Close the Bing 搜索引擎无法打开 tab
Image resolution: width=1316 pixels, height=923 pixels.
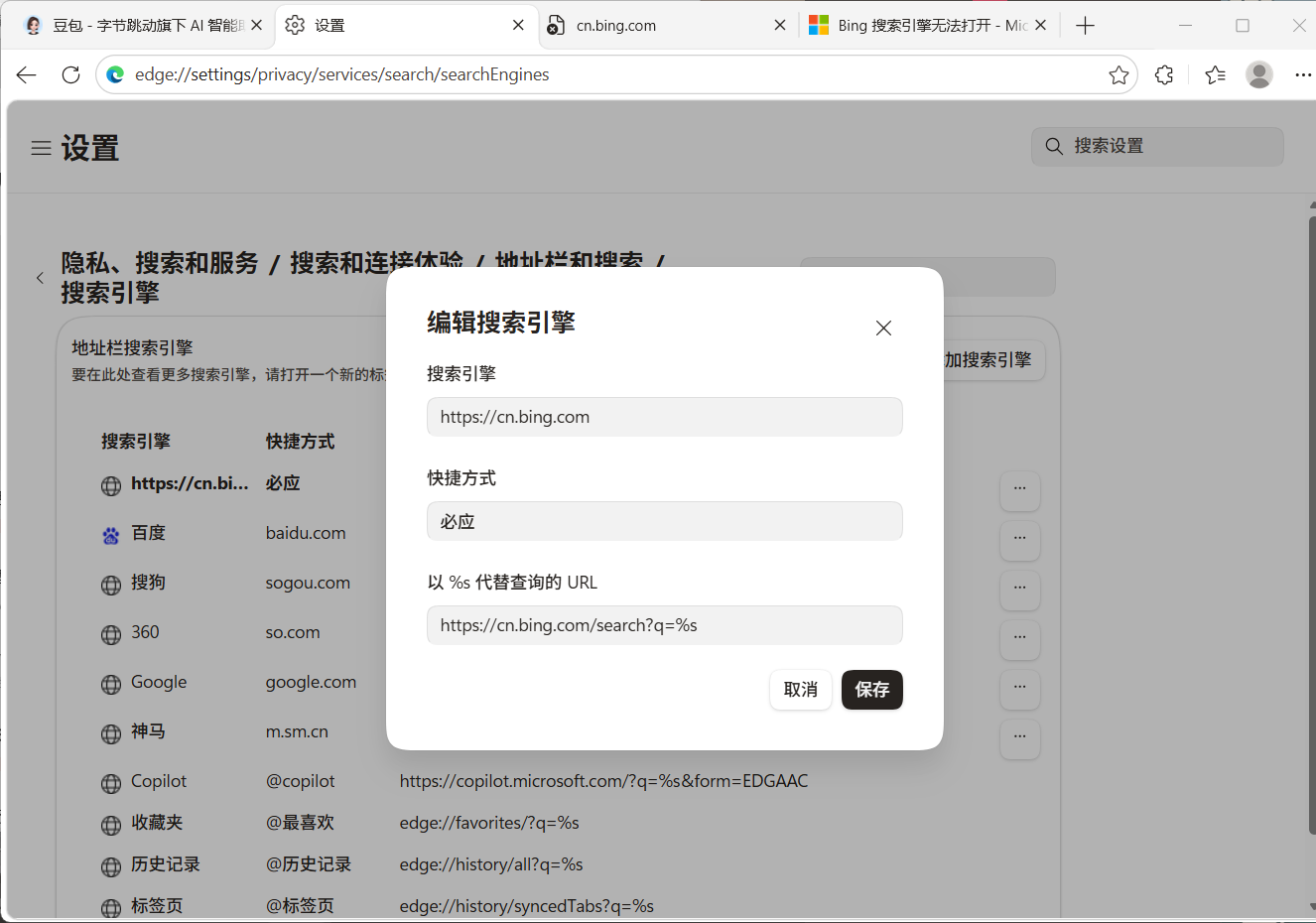1040,26
